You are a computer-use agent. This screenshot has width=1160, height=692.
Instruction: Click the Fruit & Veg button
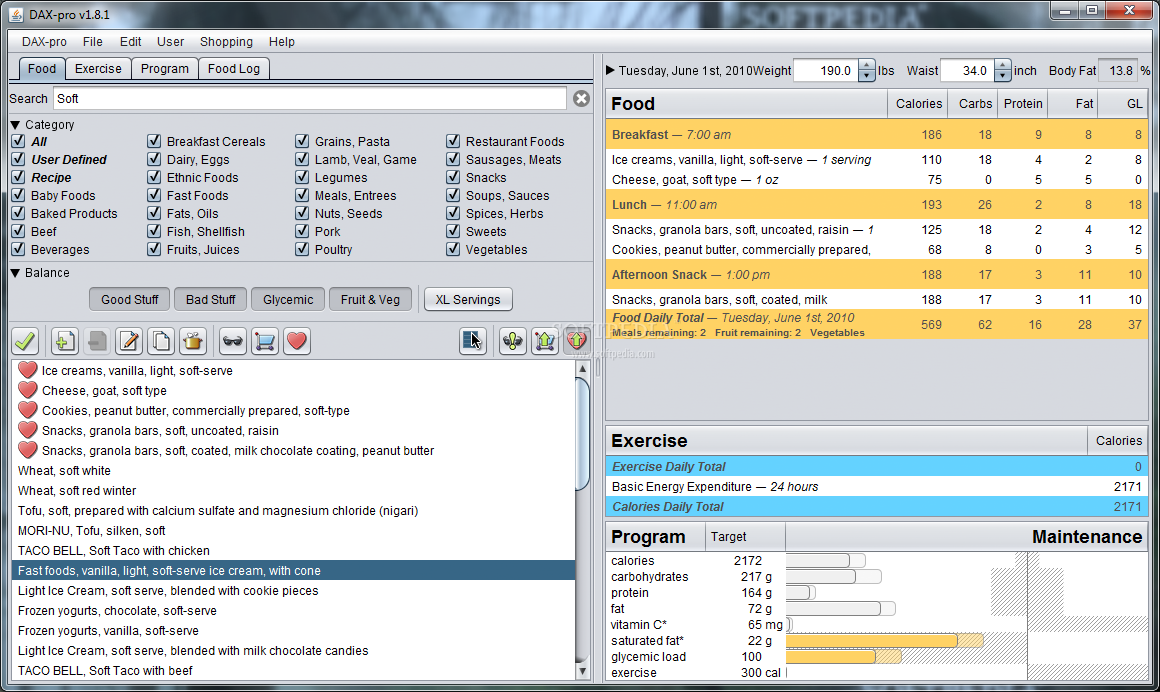pos(370,299)
